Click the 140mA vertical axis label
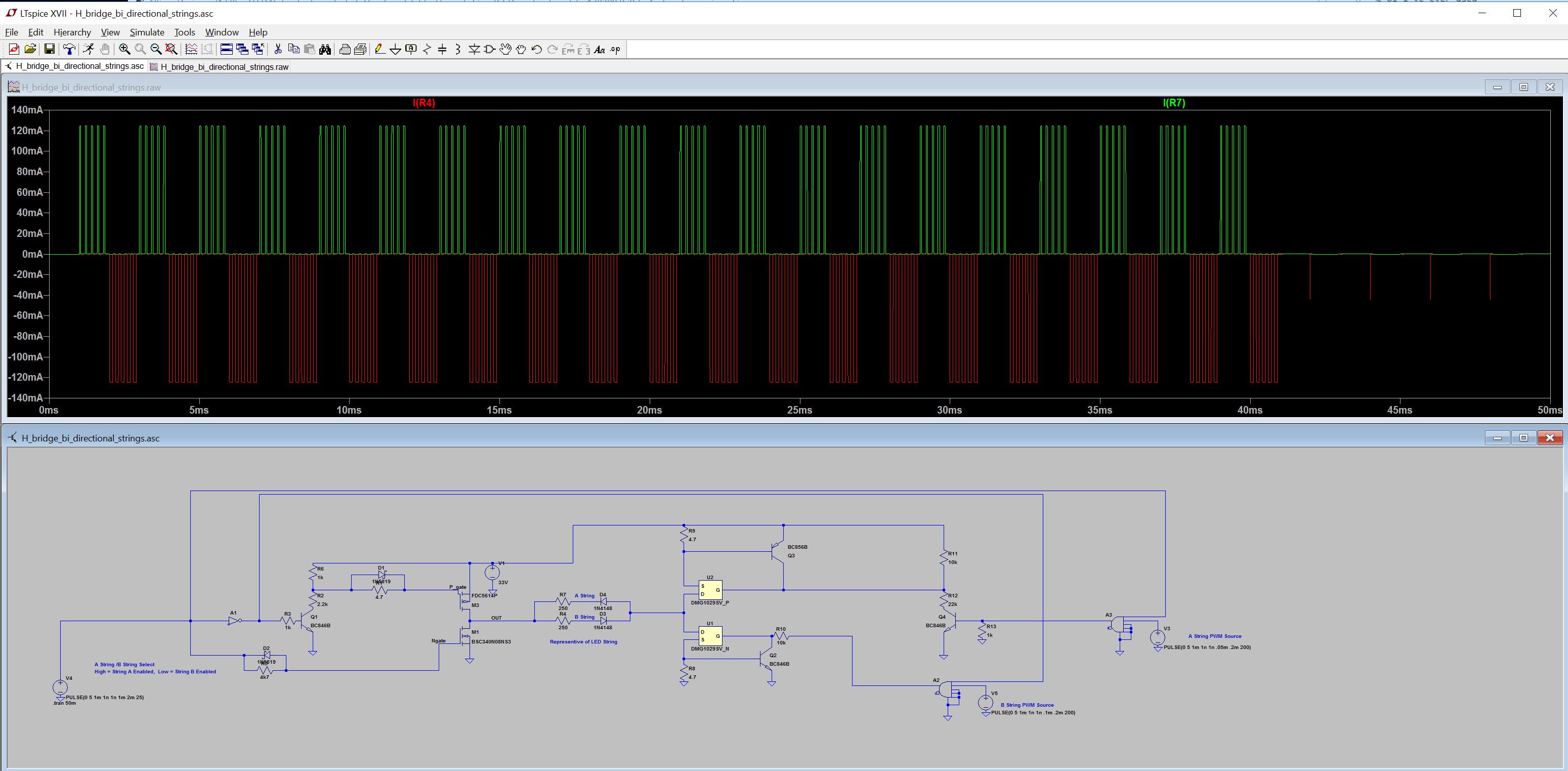Screen dimensions: 1568x771 pos(27,110)
